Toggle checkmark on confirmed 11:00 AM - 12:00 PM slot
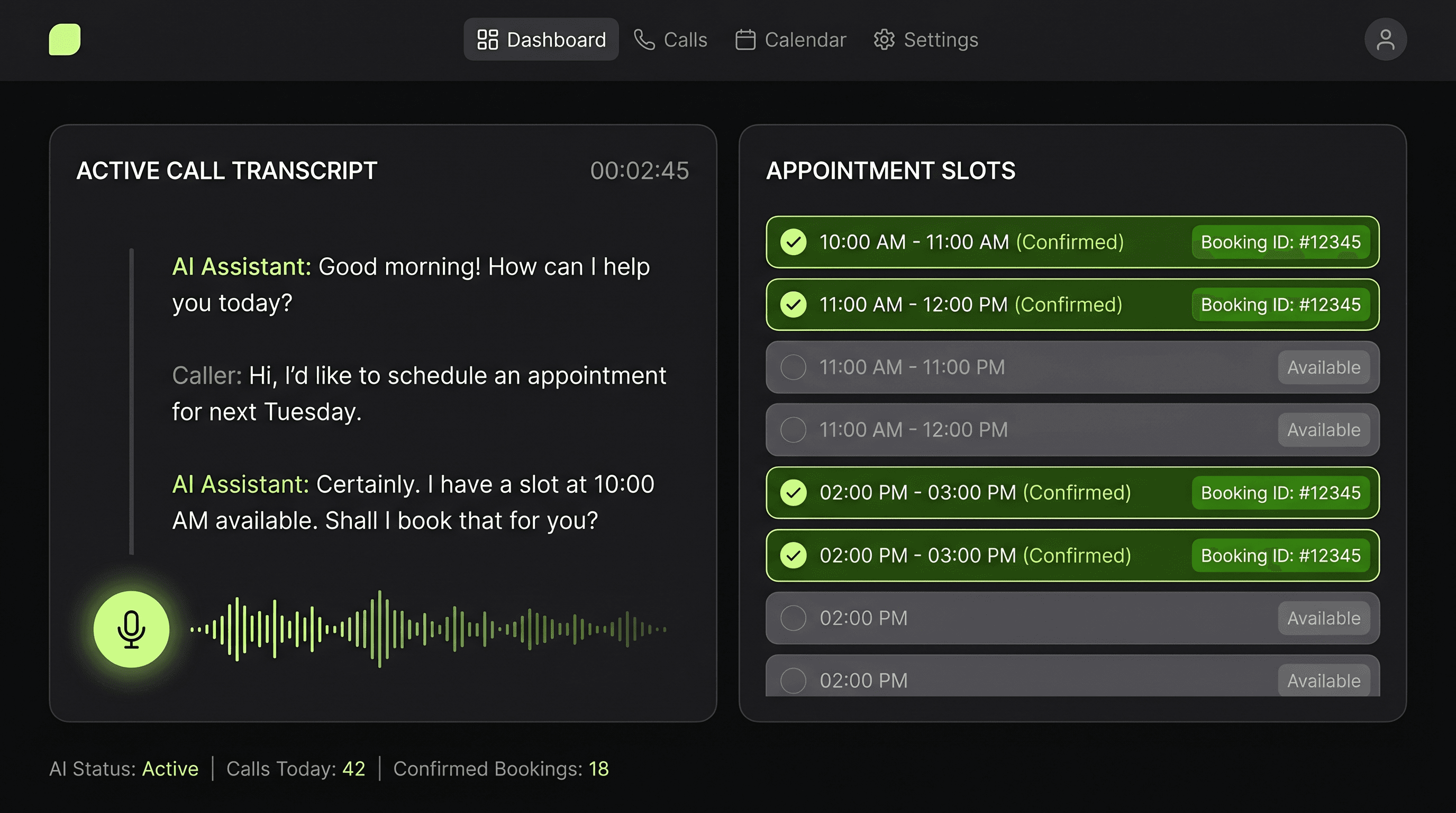This screenshot has height=813, width=1456. (794, 305)
